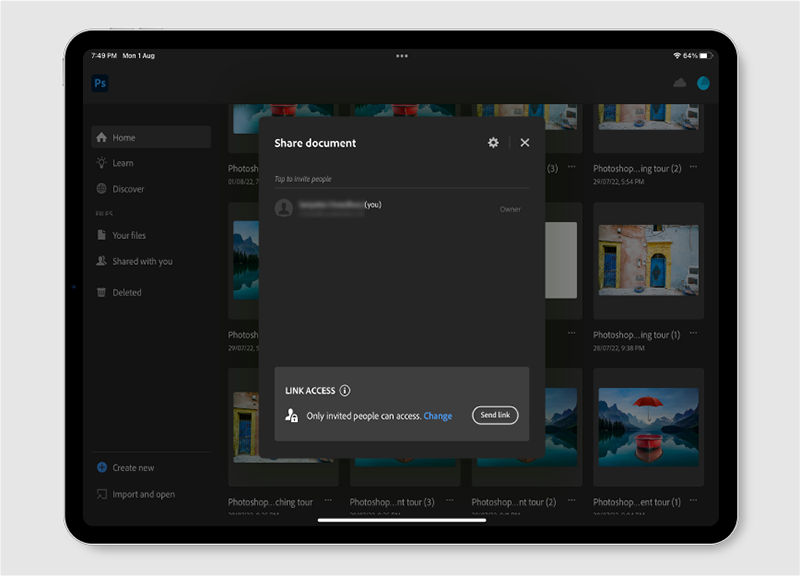Open the Owner role dropdown

pos(510,208)
